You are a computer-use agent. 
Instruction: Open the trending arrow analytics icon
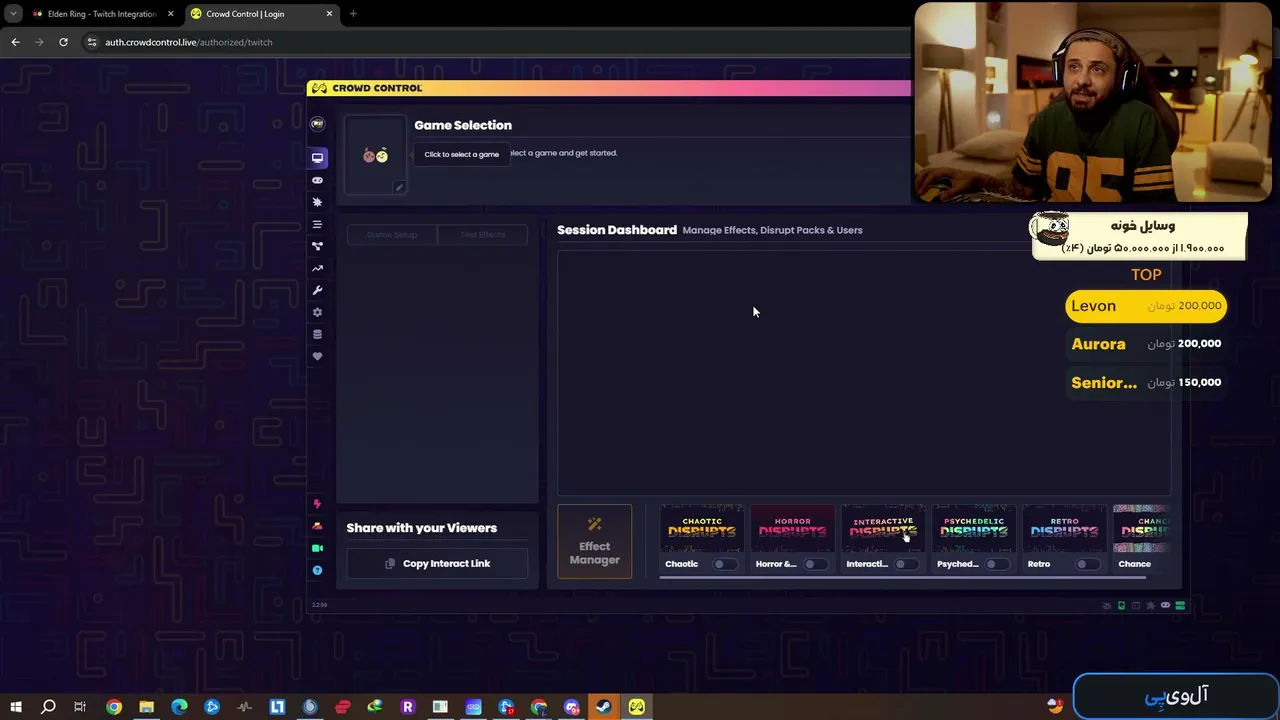click(x=317, y=268)
